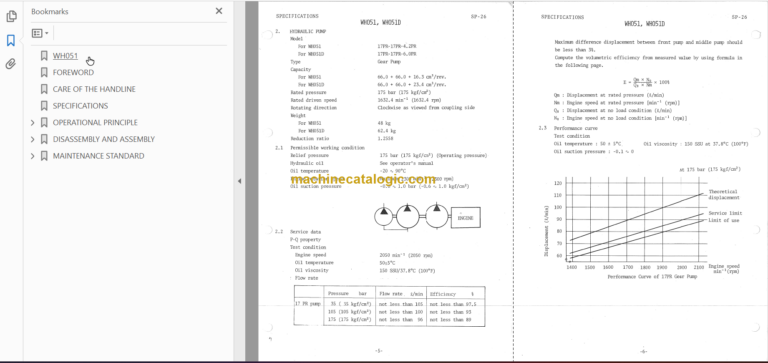This screenshot has width=768, height=363.
Task: Click the Bookmarks panel title
Action: (x=50, y=11)
